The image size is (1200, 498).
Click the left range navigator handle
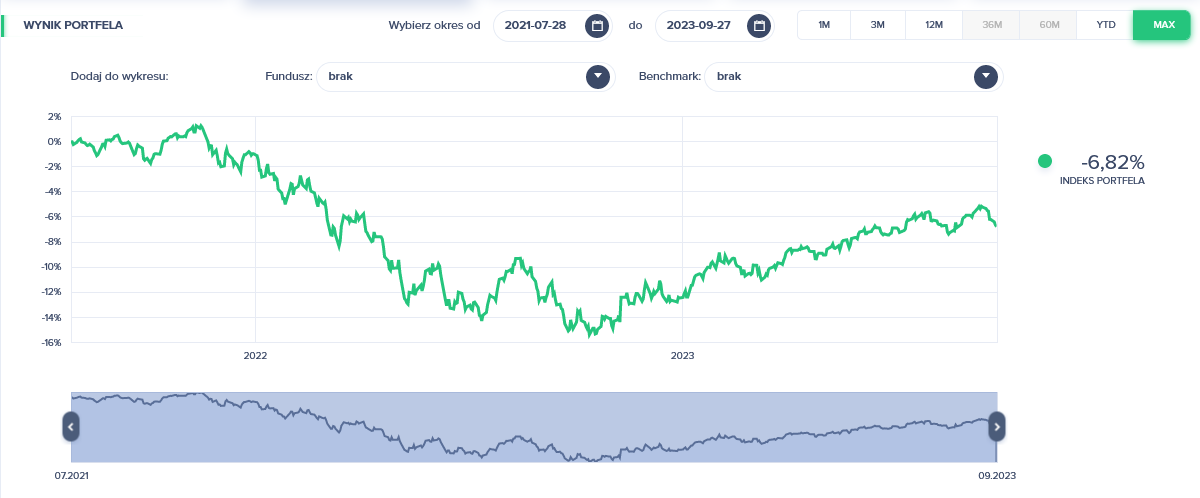(71, 426)
